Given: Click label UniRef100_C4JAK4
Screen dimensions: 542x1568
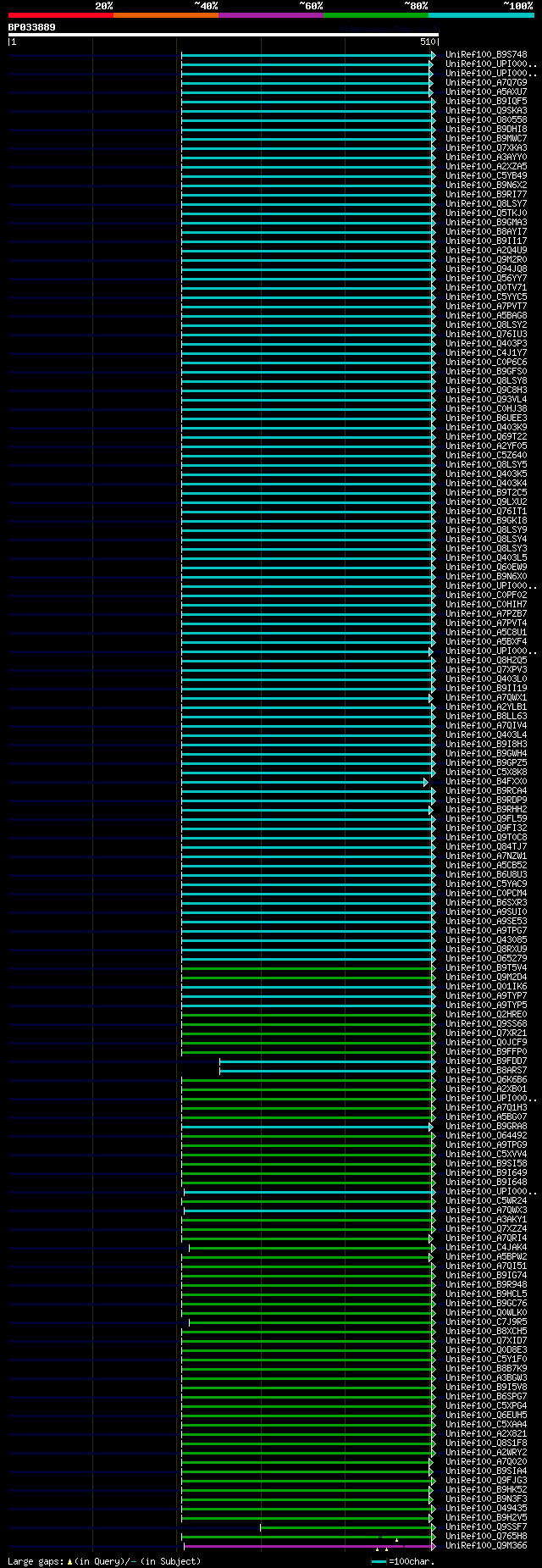Looking at the screenshot, I should [x=486, y=1248].
